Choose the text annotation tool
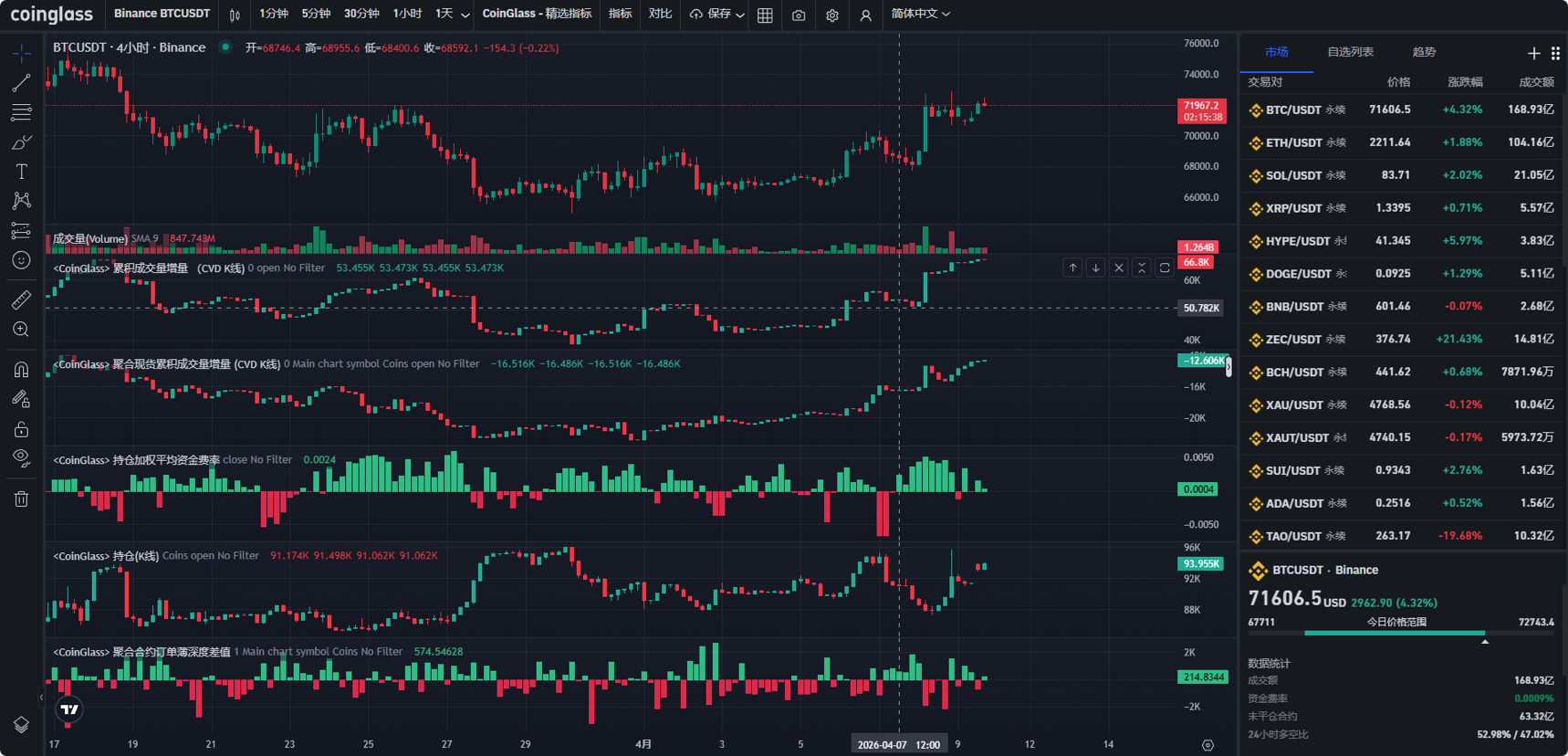Image resolution: width=1568 pixels, height=756 pixels. click(21, 172)
